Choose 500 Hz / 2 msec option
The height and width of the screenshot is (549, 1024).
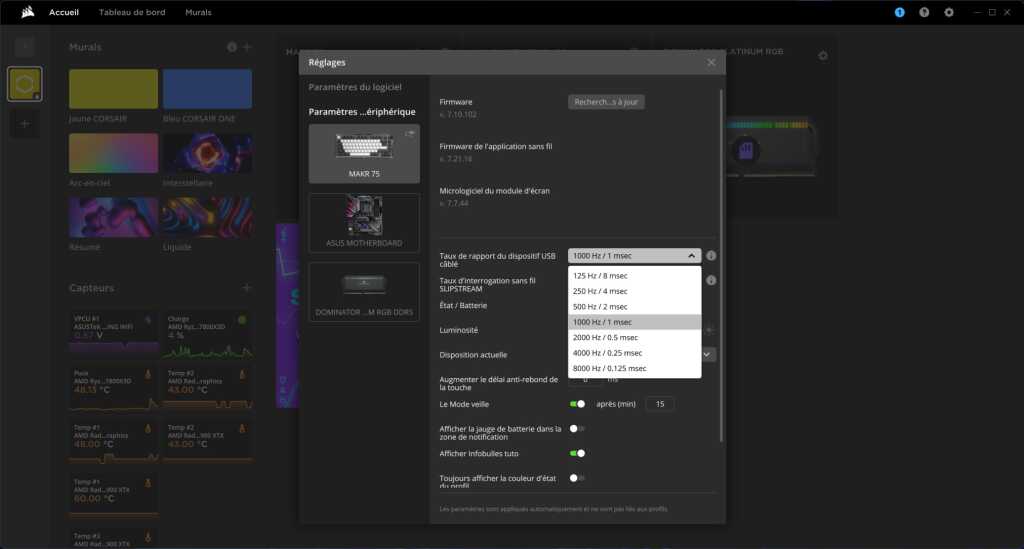[x=634, y=307]
